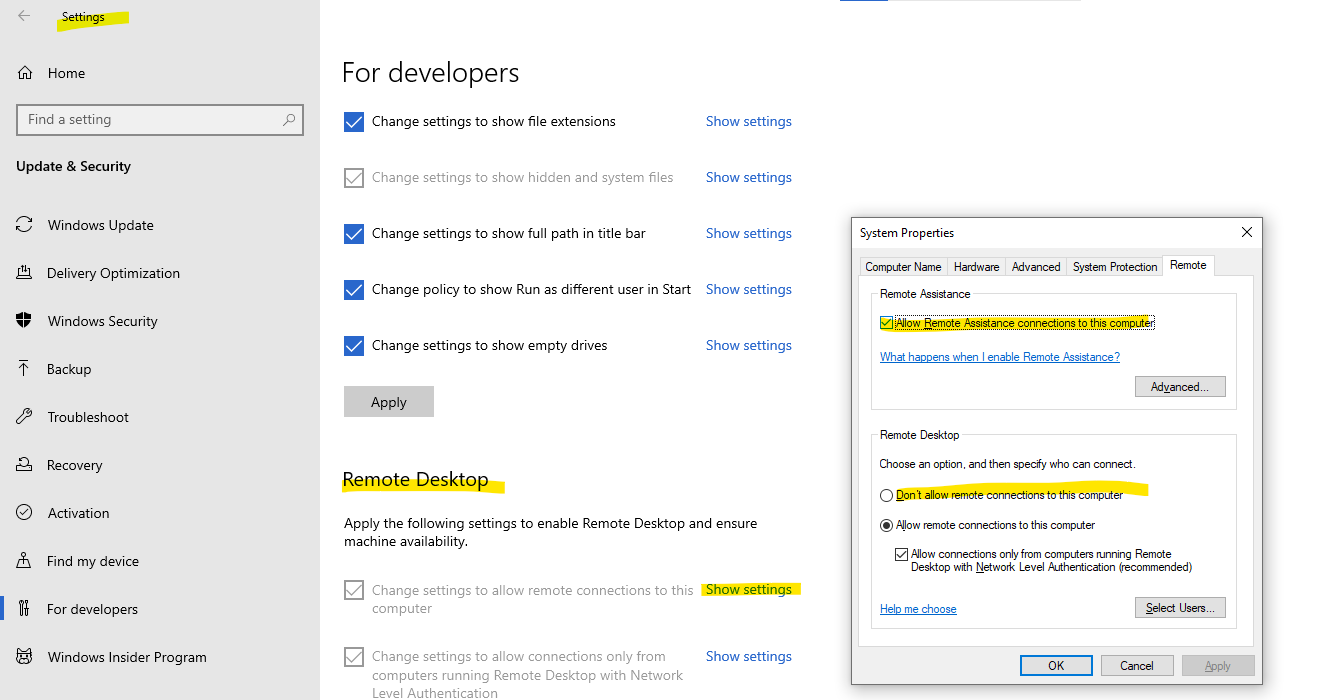Open What happens when I enable Remote Assistance link
Viewport: 1340px width, 700px height.
pos(1000,357)
